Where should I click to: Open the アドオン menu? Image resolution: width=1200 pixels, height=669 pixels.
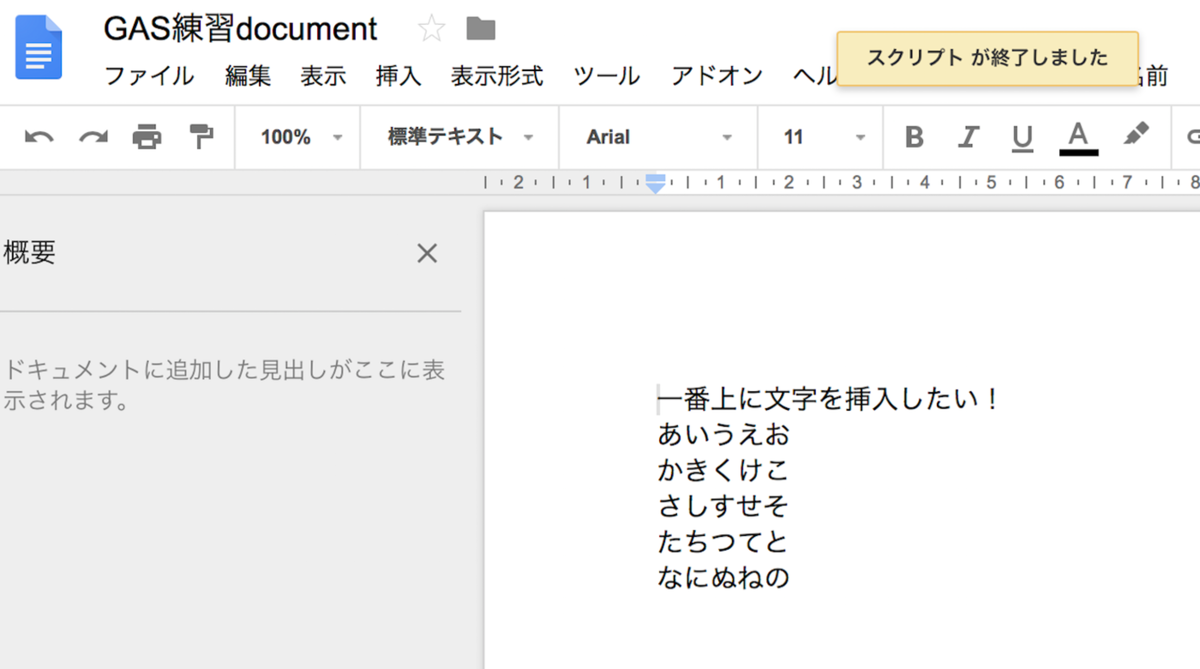point(717,76)
